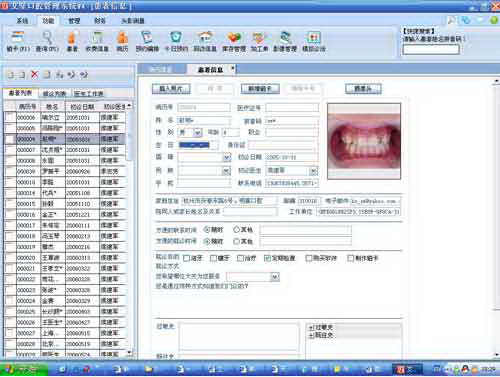Open the 今日预约 today's appointments clock icon
The height and width of the screenshot is (377, 500).
[176, 42]
